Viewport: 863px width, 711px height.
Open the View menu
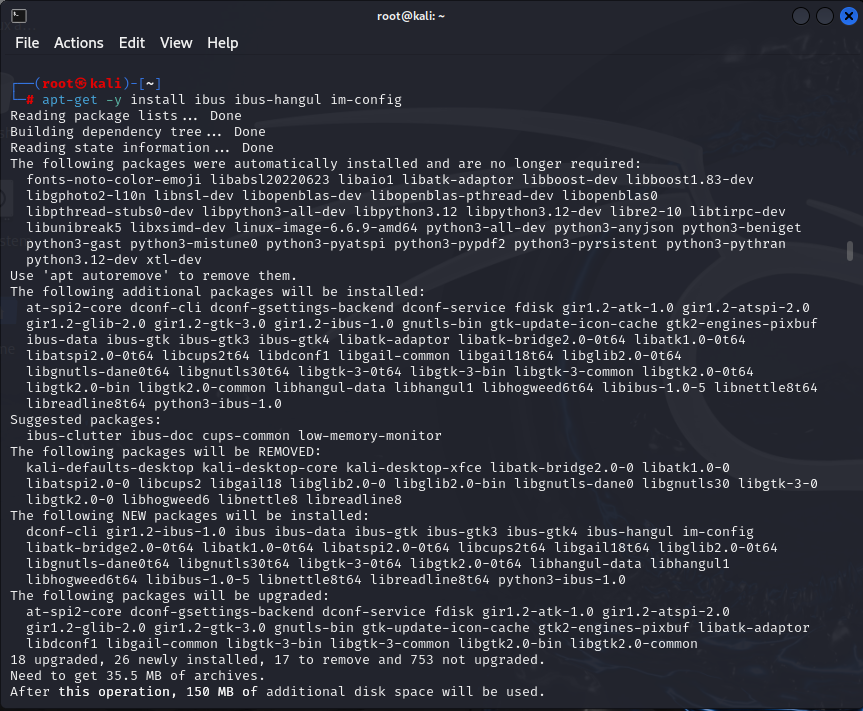(176, 43)
